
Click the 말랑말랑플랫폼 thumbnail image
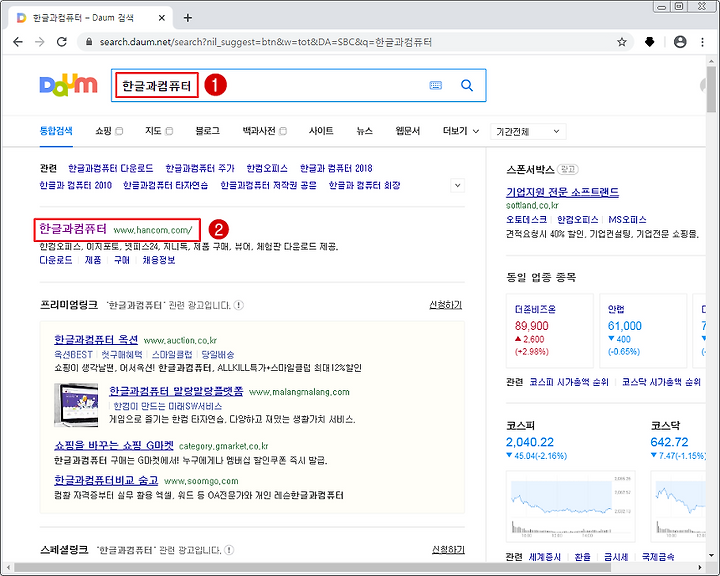pyautogui.click(x=76, y=405)
